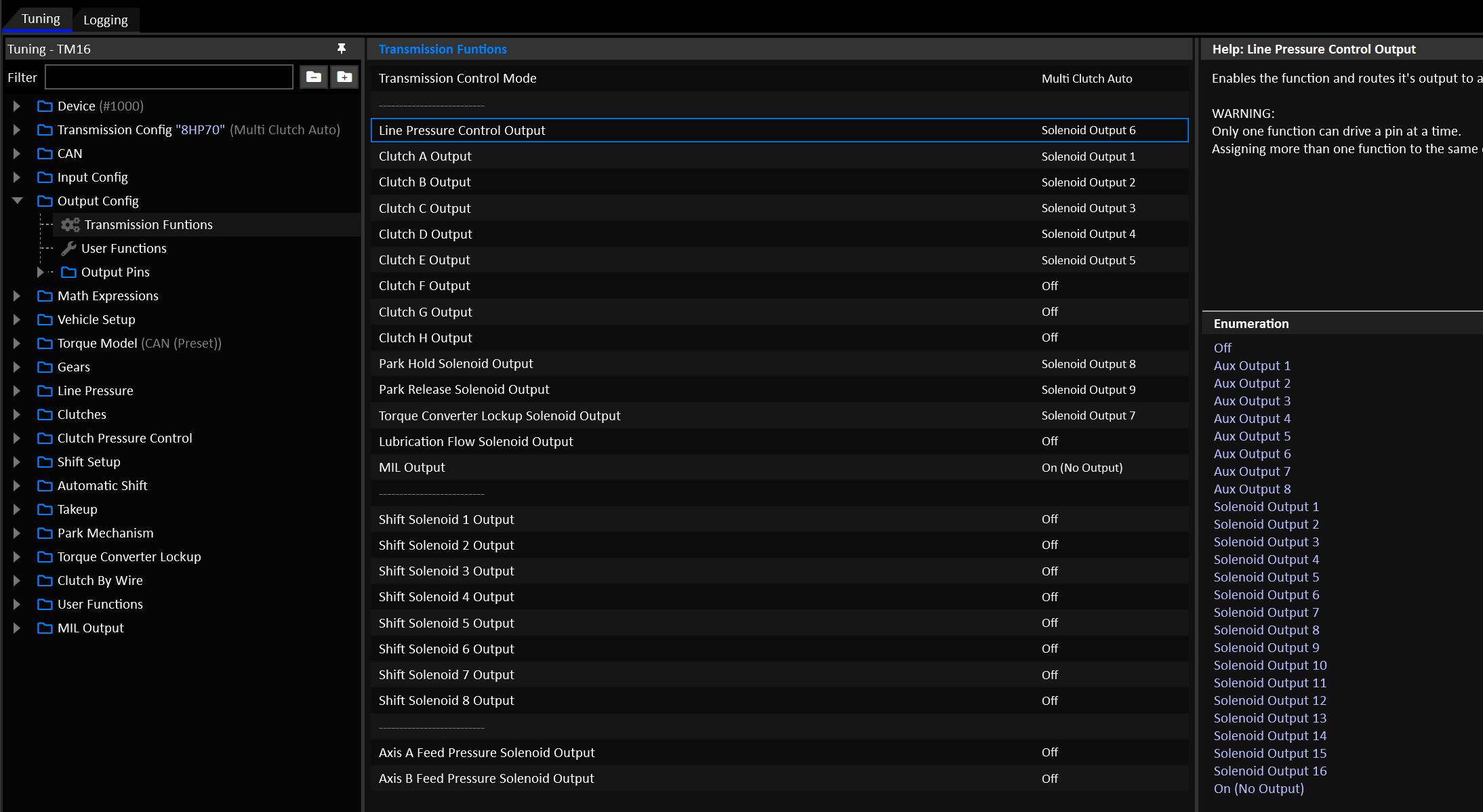Image resolution: width=1483 pixels, height=812 pixels.
Task: Click the folder icon of Output Pins
Action: 68,272
